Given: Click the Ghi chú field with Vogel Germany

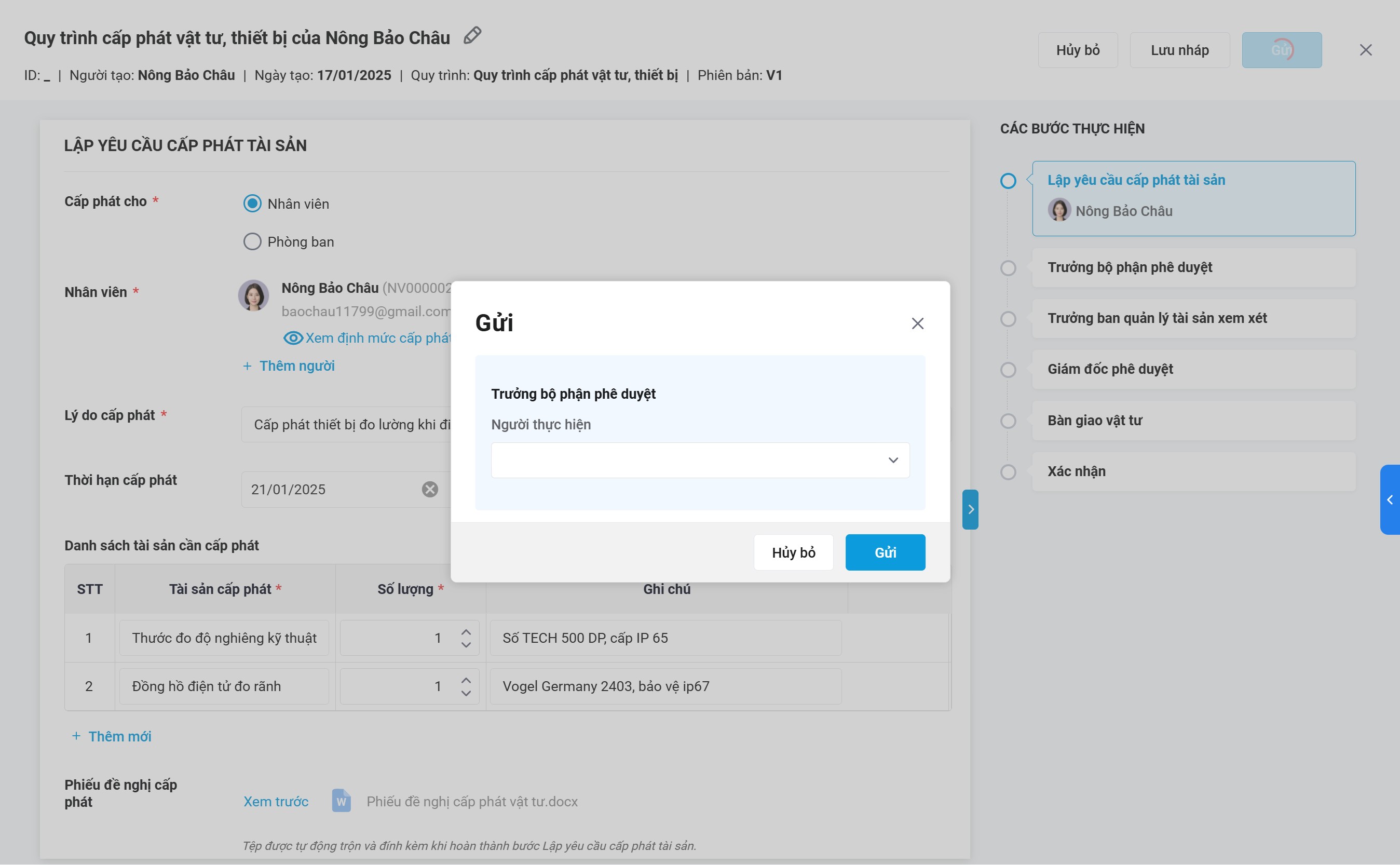Looking at the screenshot, I should click(x=665, y=686).
